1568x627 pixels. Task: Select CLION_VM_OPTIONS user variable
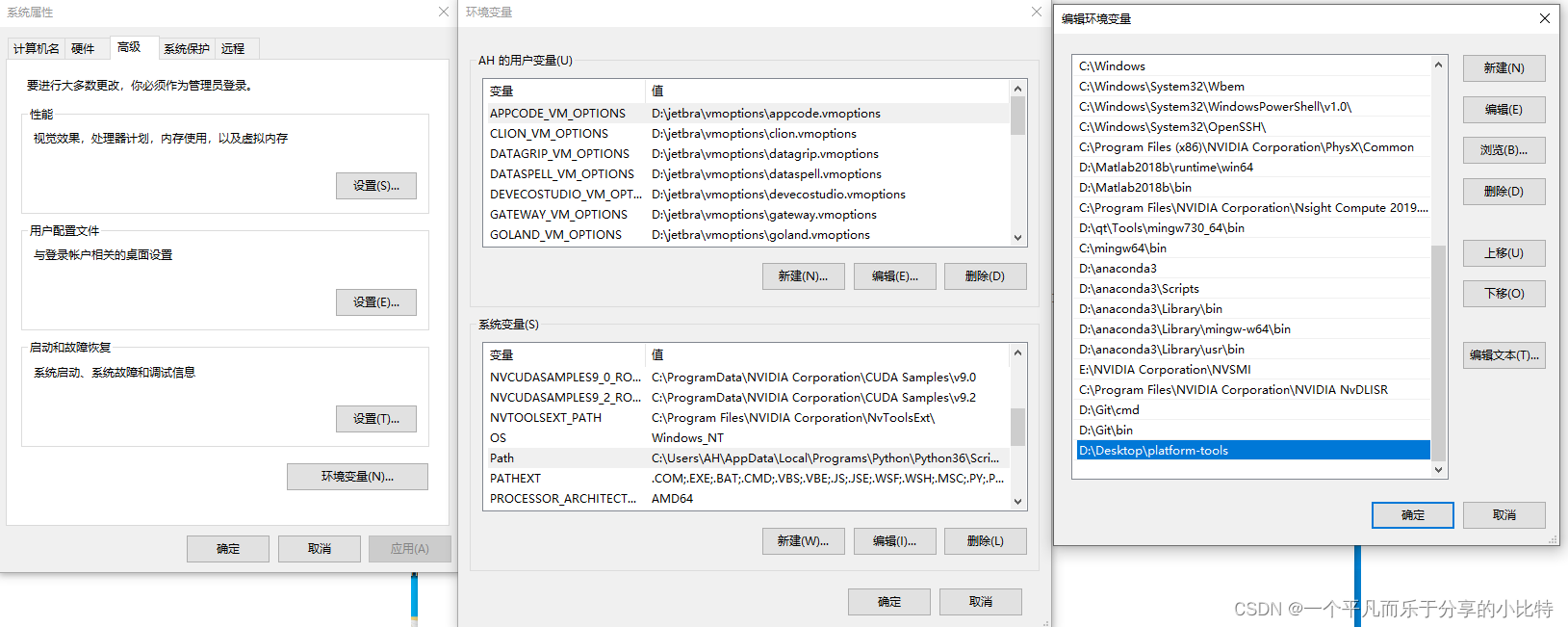pyautogui.click(x=747, y=133)
